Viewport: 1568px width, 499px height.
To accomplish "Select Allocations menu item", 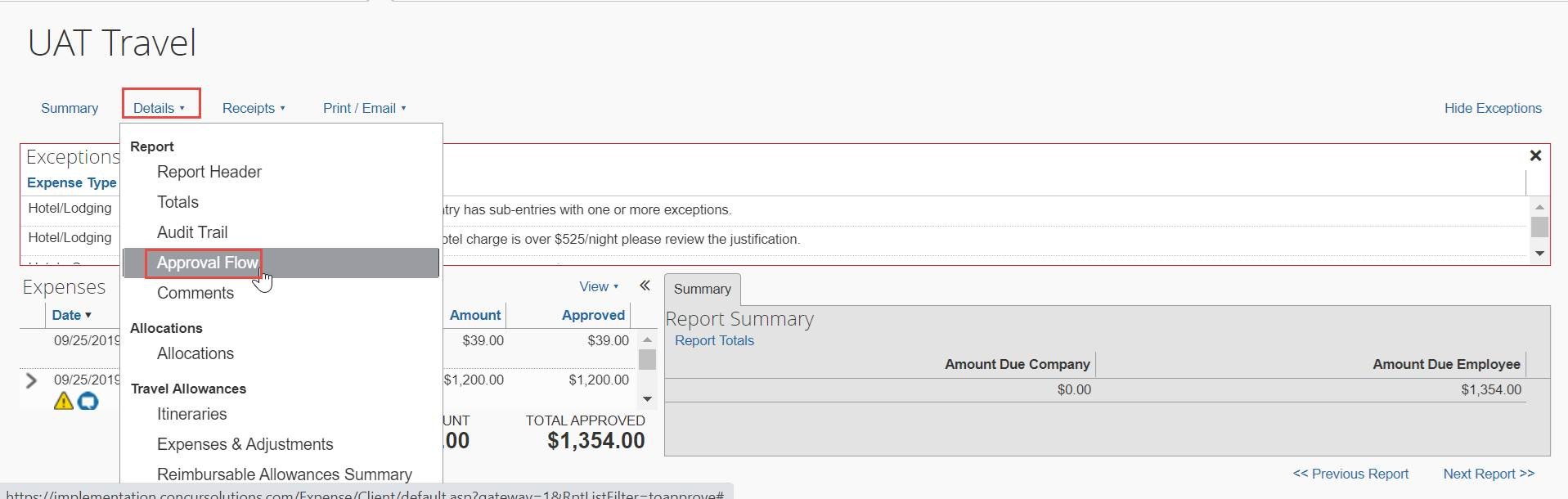I will click(195, 353).
